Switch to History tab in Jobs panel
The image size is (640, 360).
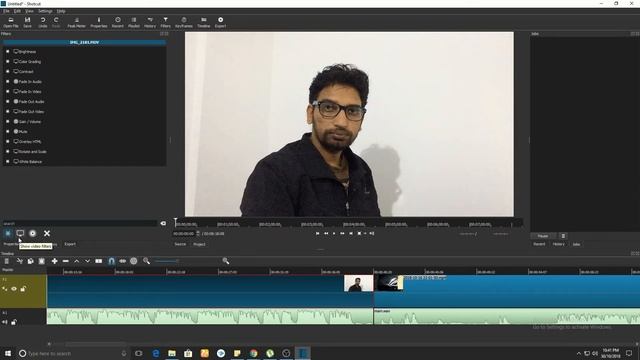coord(558,244)
